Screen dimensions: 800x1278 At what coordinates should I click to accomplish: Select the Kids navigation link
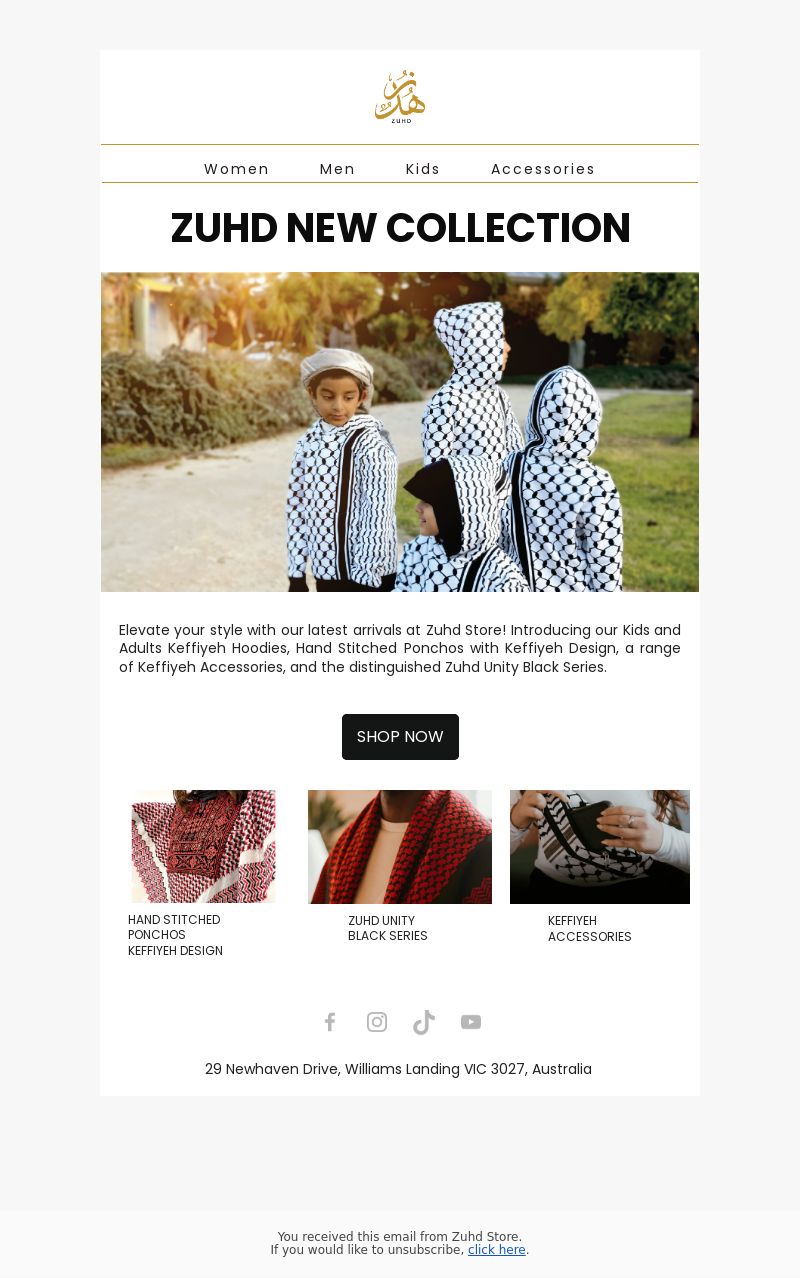[423, 169]
